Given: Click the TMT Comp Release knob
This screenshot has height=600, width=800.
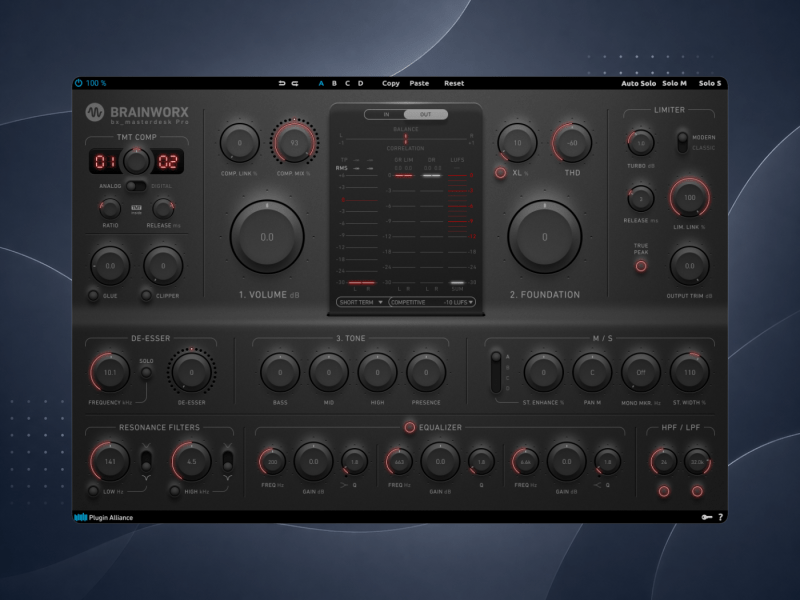Looking at the screenshot, I should (163, 209).
